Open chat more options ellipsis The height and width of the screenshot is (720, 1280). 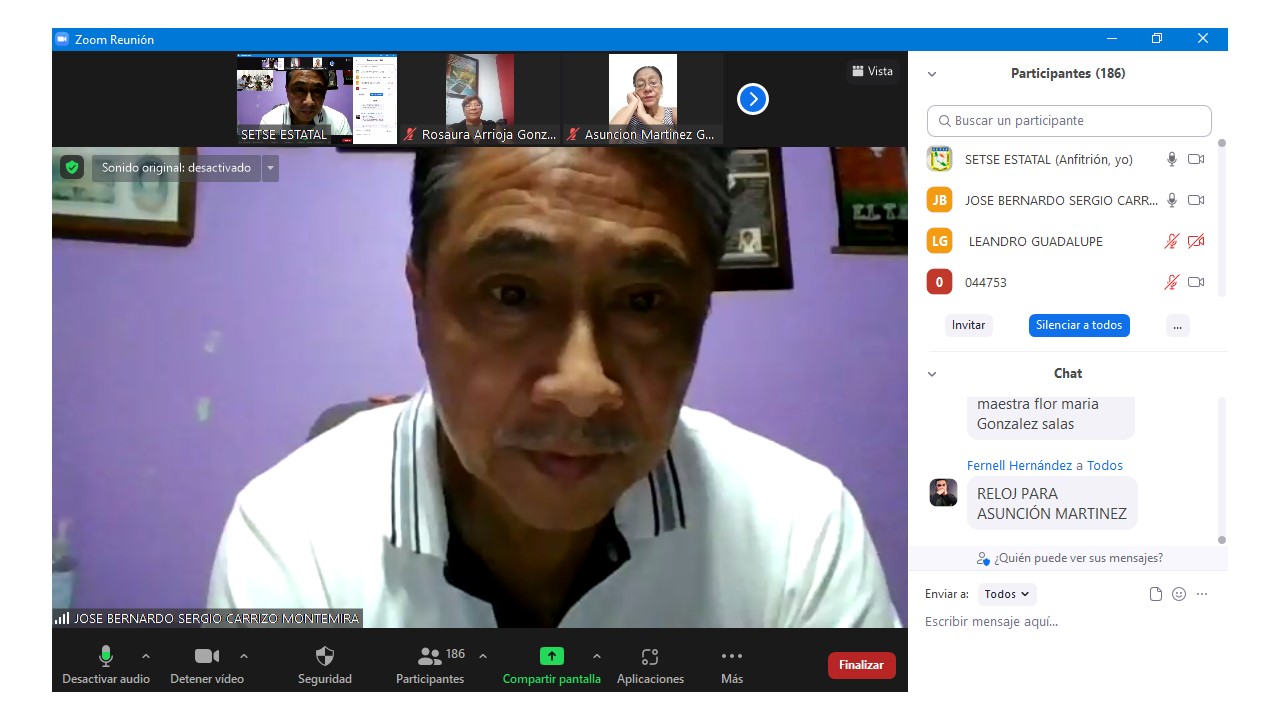(1202, 594)
